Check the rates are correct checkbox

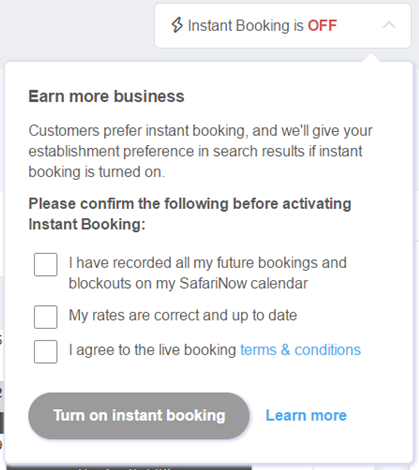[46, 317]
